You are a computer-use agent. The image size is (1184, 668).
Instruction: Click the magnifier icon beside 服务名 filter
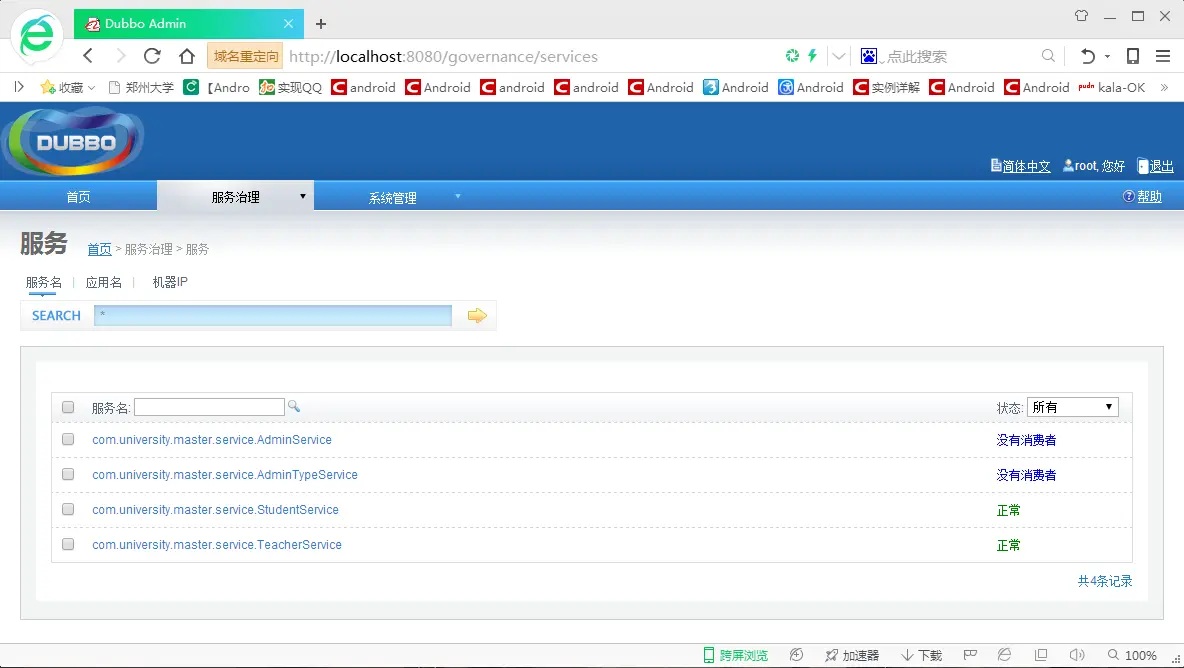click(294, 407)
